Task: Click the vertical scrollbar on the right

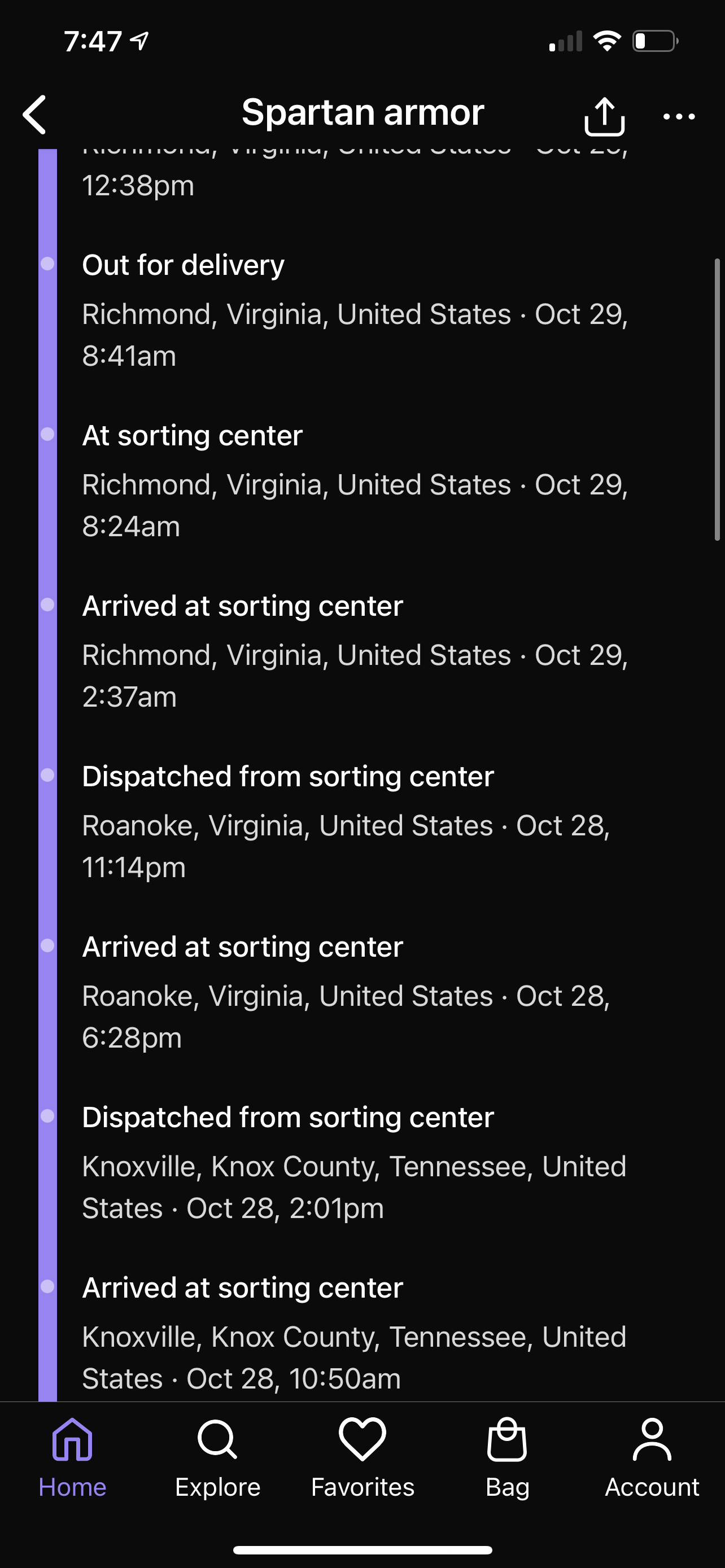Action: [717, 399]
